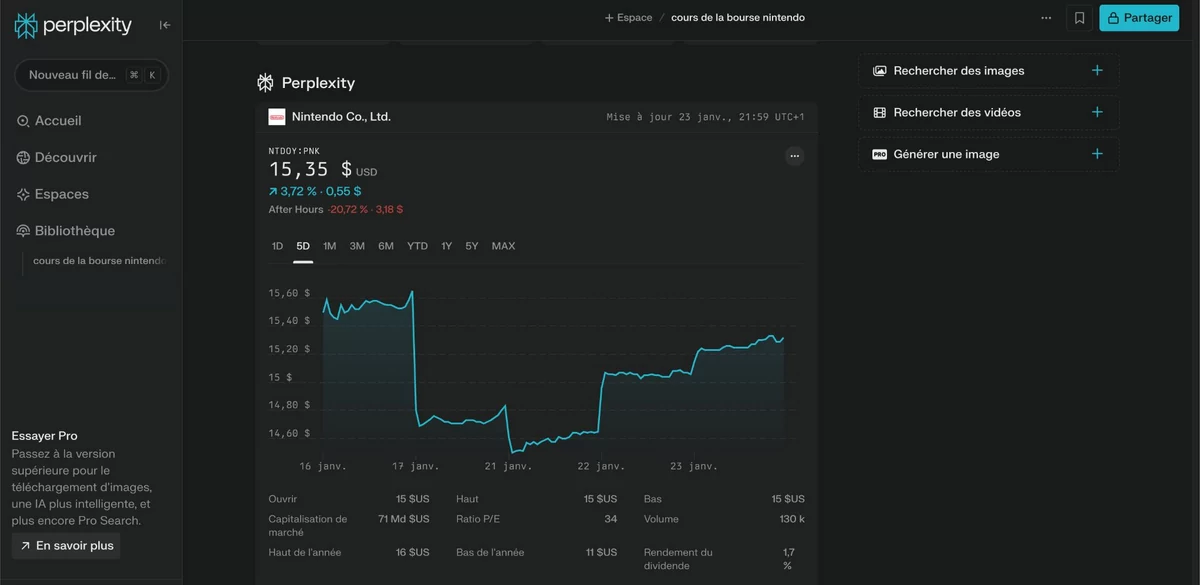This screenshot has width=1200, height=585.
Task: Click the 15,60 $ y-axis label
Action: click(289, 293)
